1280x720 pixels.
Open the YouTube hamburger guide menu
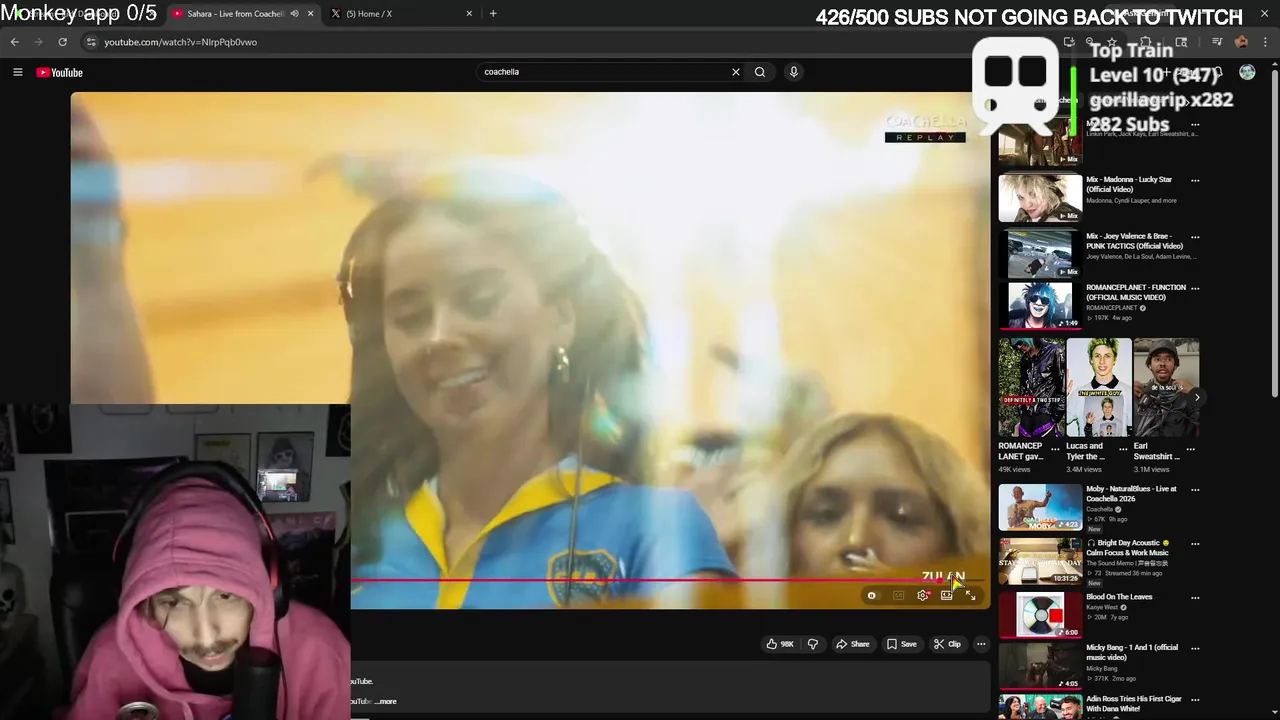(x=17, y=72)
